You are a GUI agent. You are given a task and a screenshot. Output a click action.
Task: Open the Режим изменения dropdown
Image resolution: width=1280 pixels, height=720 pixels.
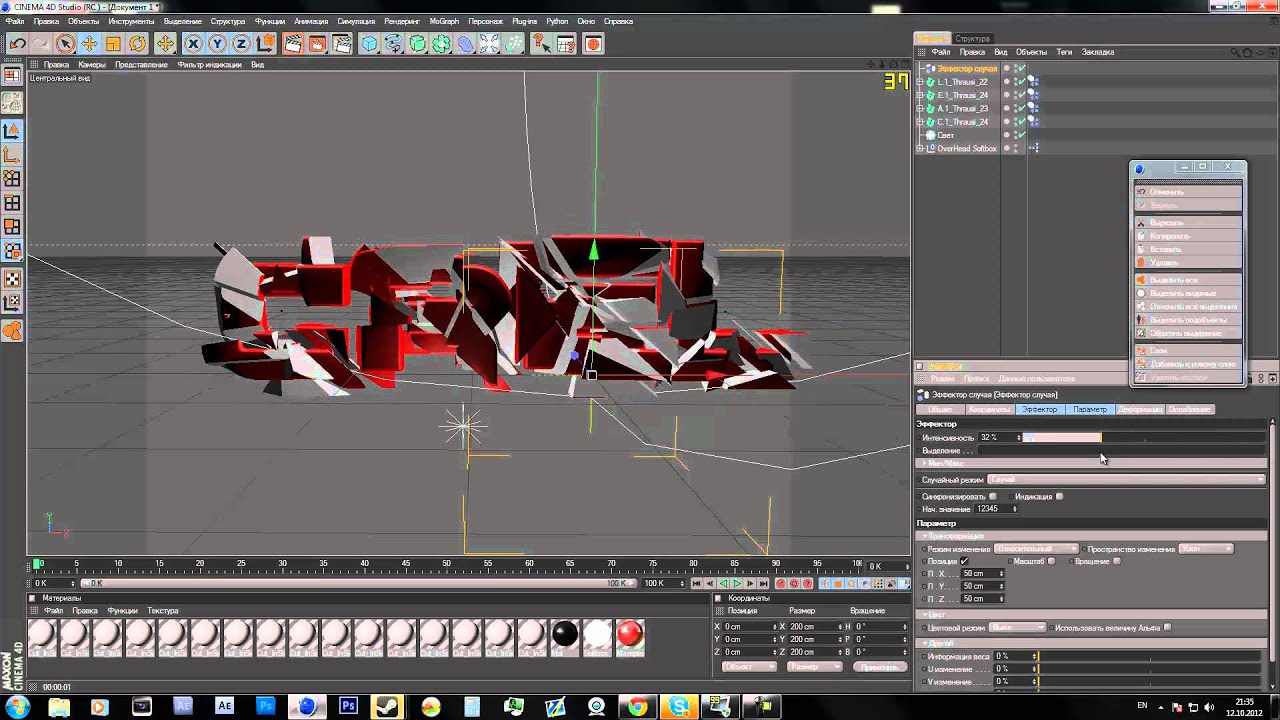click(x=1035, y=549)
